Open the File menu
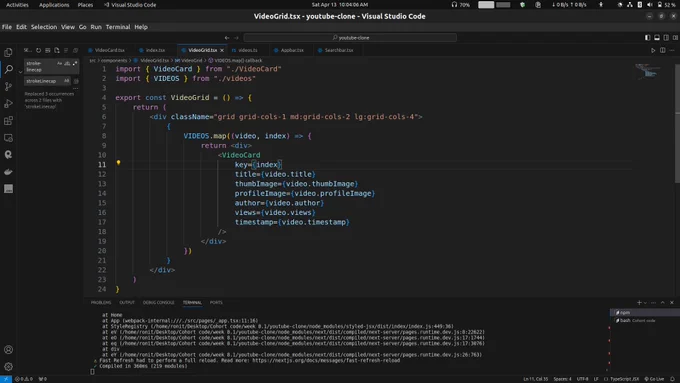 tap(7, 27)
